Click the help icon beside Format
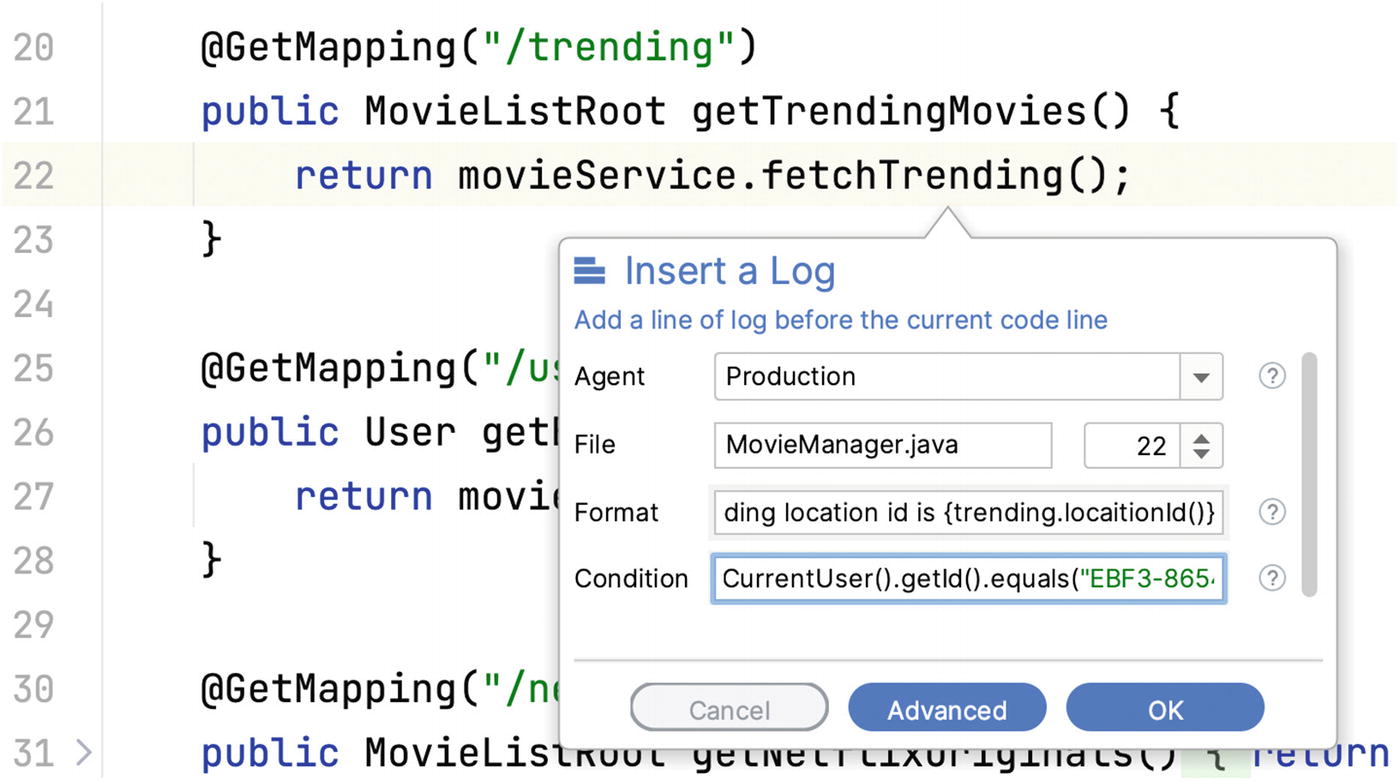The image size is (1400, 781). [1271, 512]
